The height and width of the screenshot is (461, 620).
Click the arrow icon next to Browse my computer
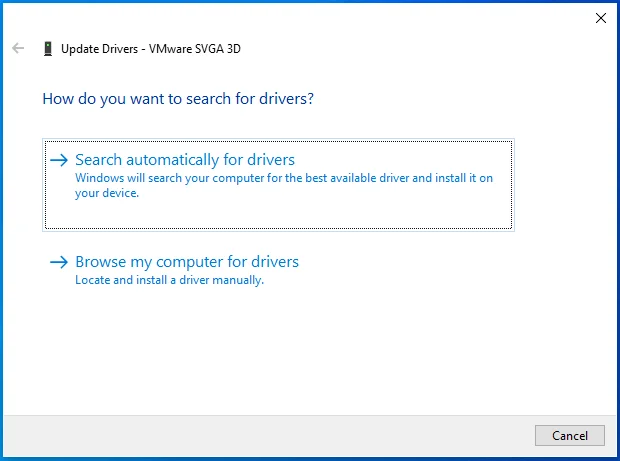(59, 262)
